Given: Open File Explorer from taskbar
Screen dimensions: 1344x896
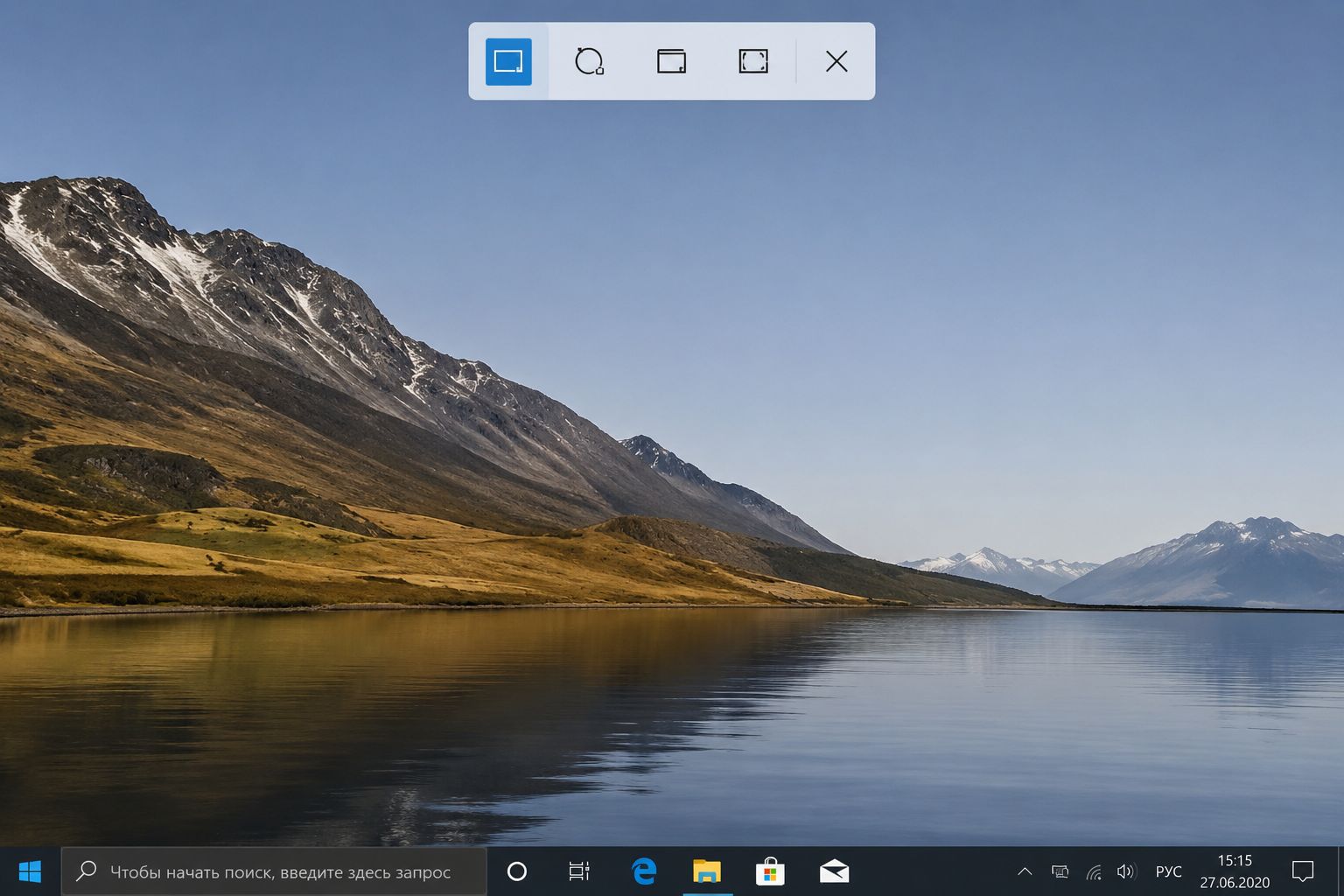Looking at the screenshot, I should point(707,871).
